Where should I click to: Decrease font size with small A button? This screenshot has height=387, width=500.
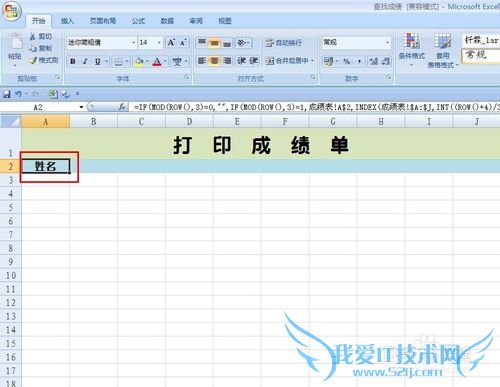183,43
